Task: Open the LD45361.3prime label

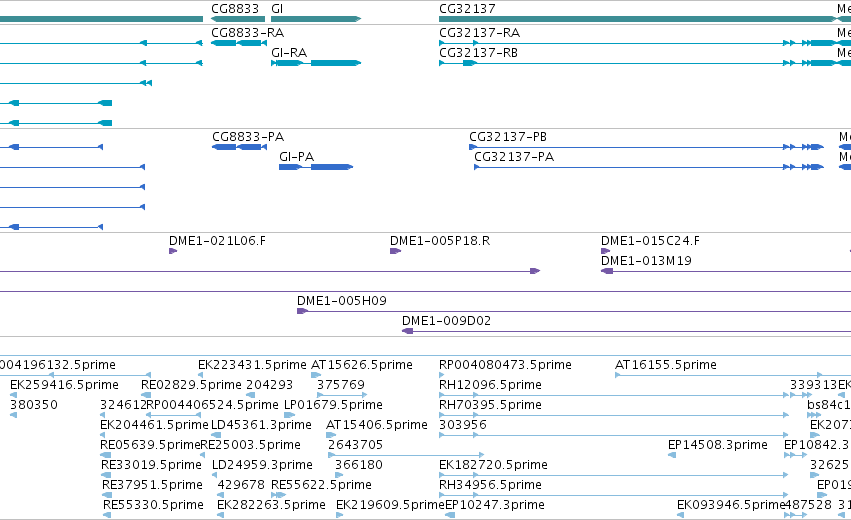Action: 261,425
